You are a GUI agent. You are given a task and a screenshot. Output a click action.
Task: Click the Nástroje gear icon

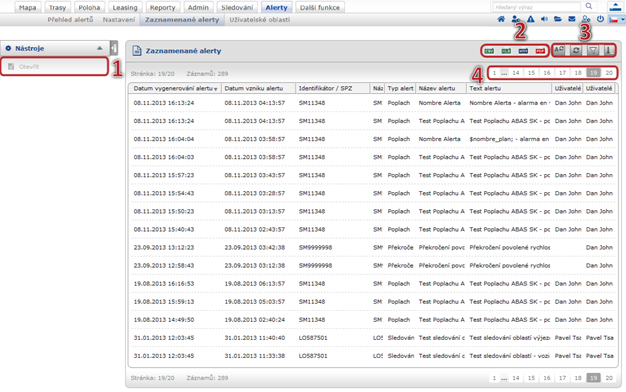[8, 48]
